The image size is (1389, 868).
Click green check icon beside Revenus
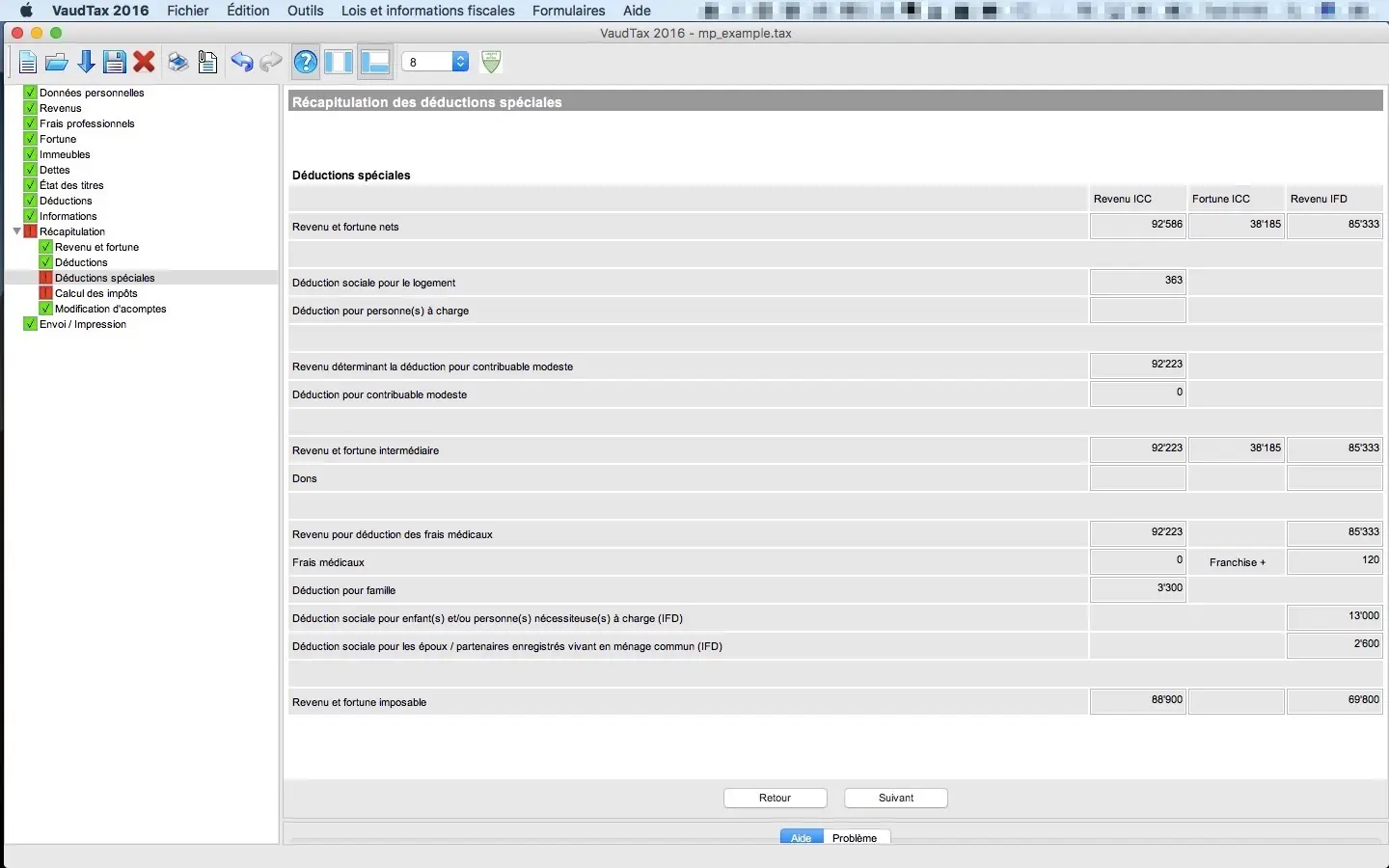click(30, 108)
